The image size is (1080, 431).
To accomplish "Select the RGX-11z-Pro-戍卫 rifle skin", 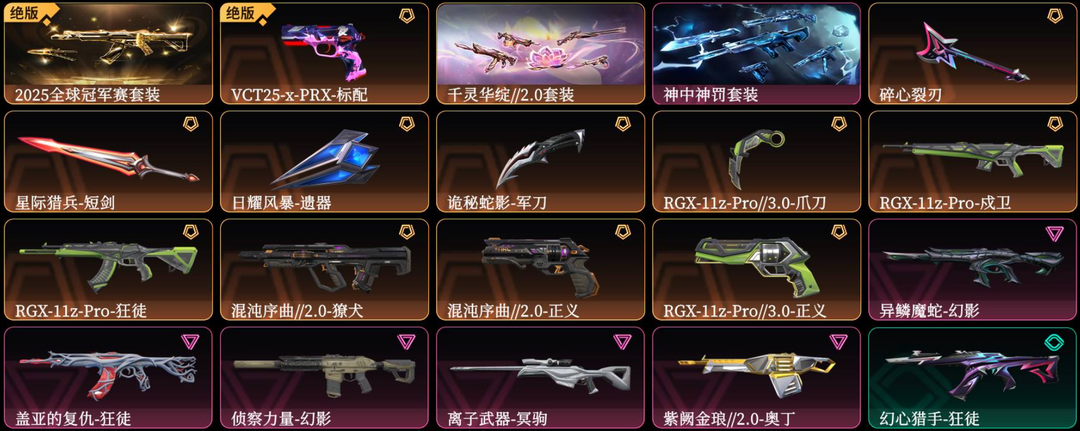I will pos(973,162).
